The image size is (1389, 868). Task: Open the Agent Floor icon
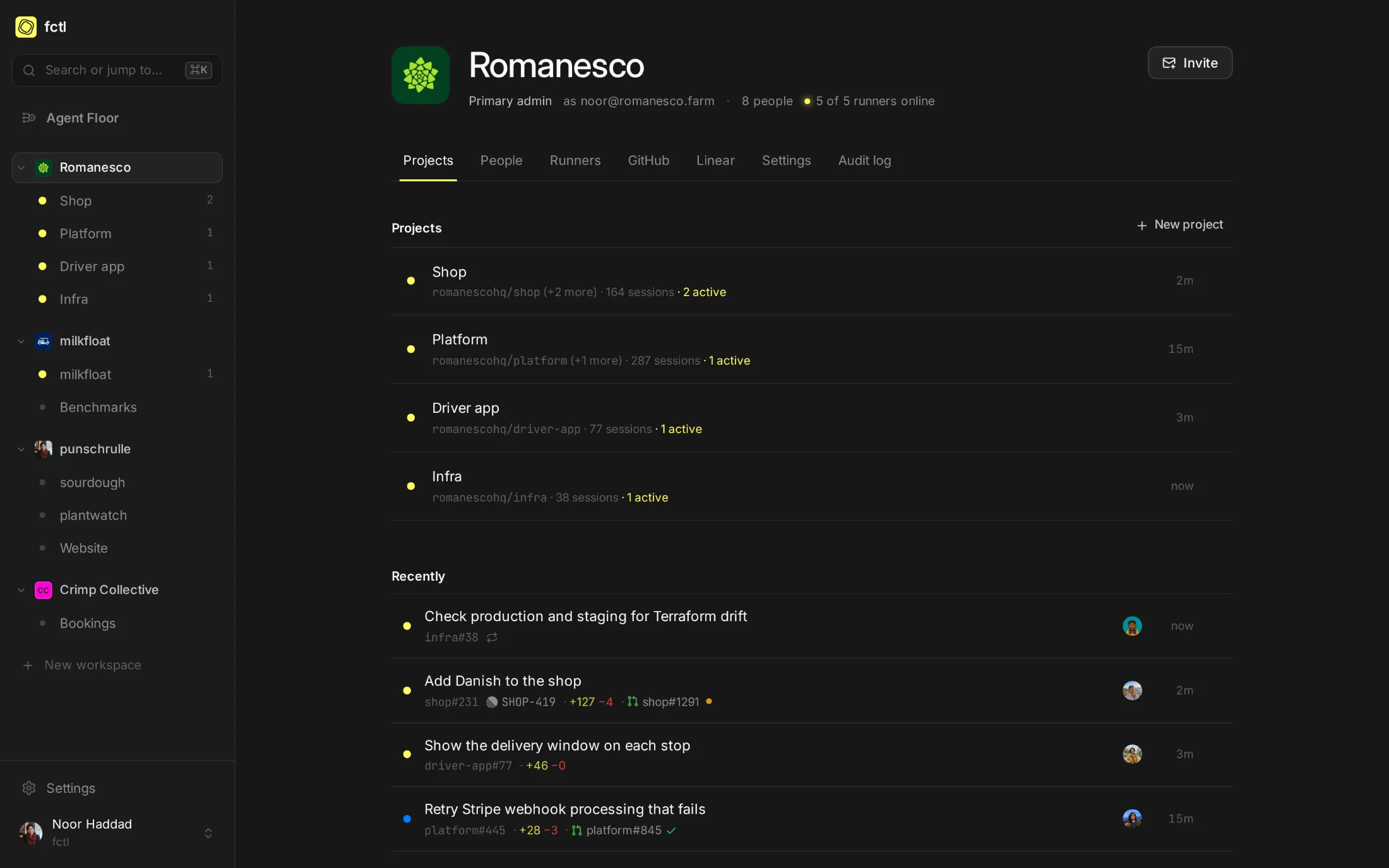28,118
